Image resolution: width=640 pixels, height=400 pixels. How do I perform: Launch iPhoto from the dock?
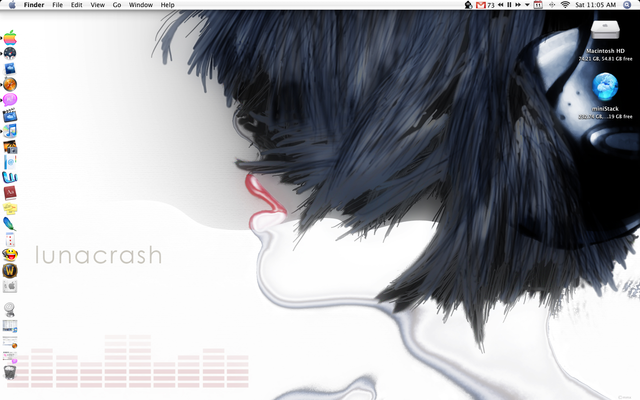pos(10,147)
